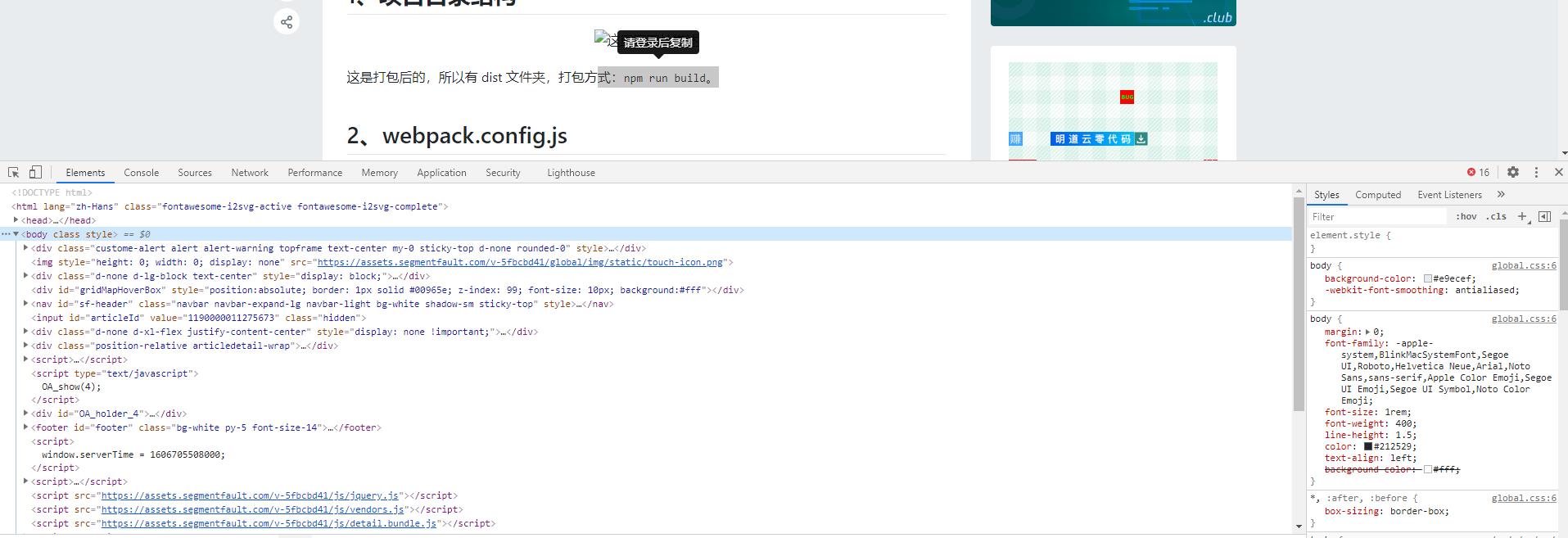
Task: Switch to the Sources tab
Action: [195, 173]
